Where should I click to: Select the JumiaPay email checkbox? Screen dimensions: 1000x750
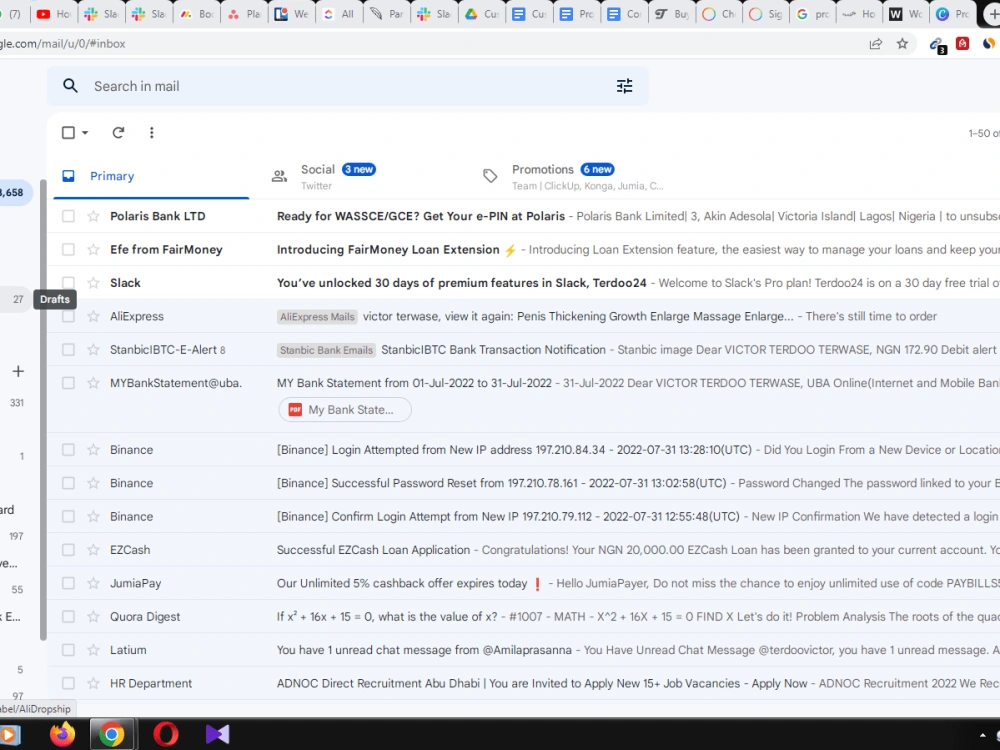[68, 583]
